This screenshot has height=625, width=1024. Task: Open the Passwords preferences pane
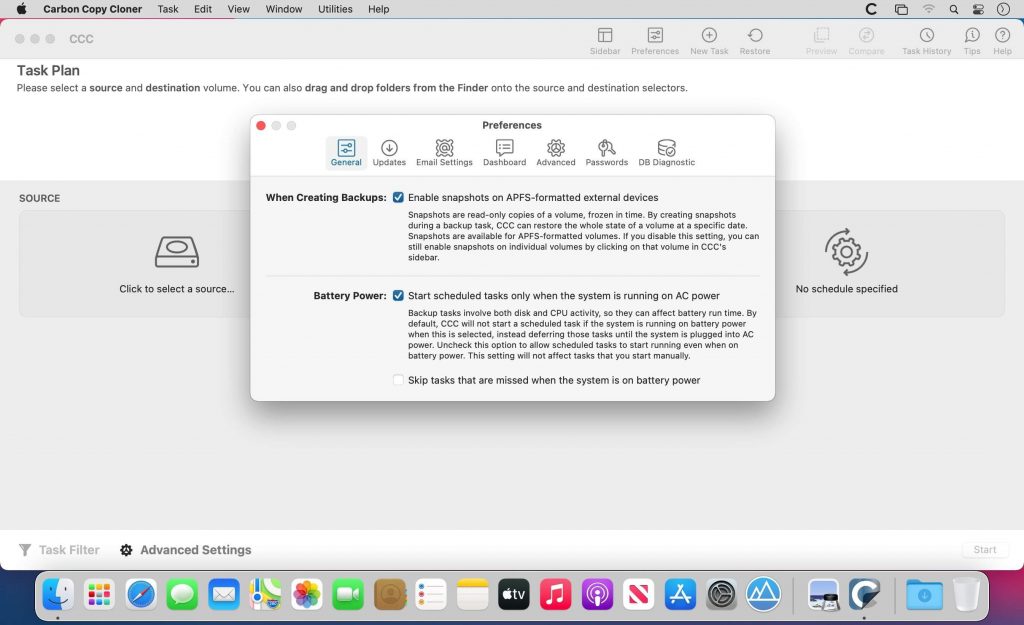(606, 150)
